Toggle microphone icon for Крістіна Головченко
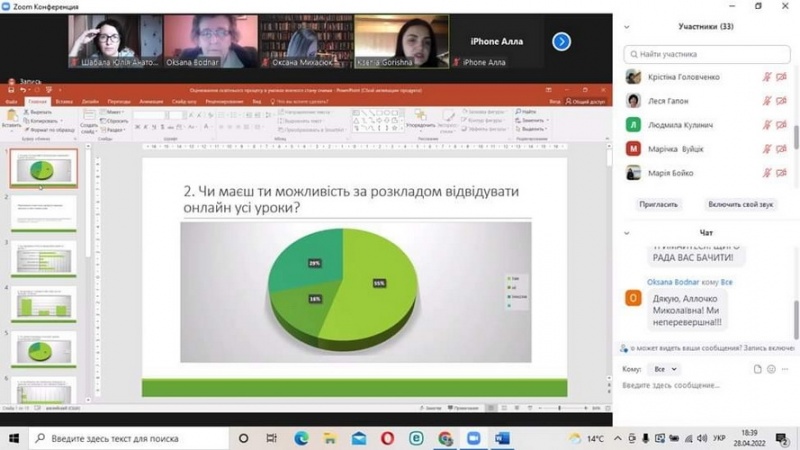The height and width of the screenshot is (450, 800). pos(767,77)
